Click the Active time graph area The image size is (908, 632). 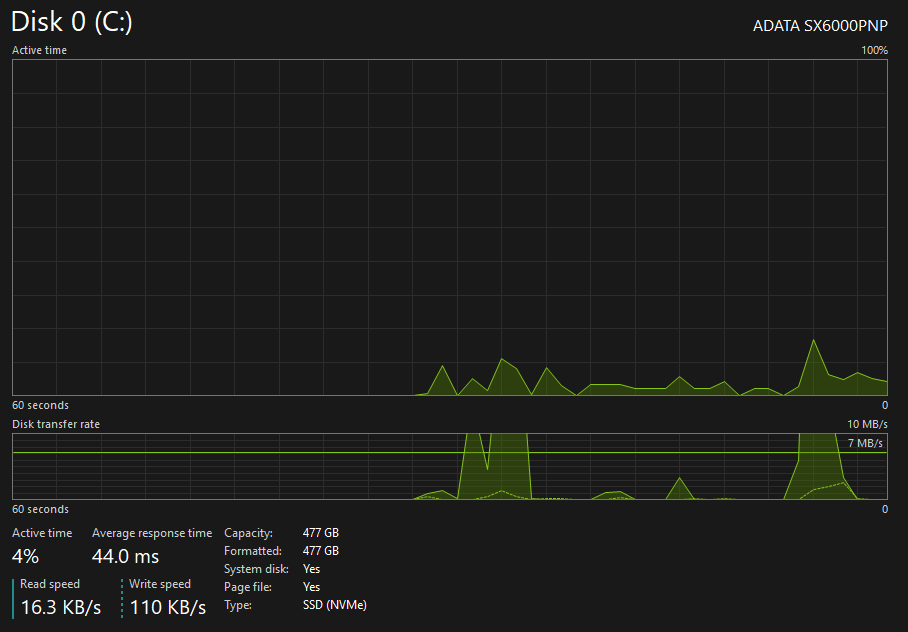click(449, 228)
